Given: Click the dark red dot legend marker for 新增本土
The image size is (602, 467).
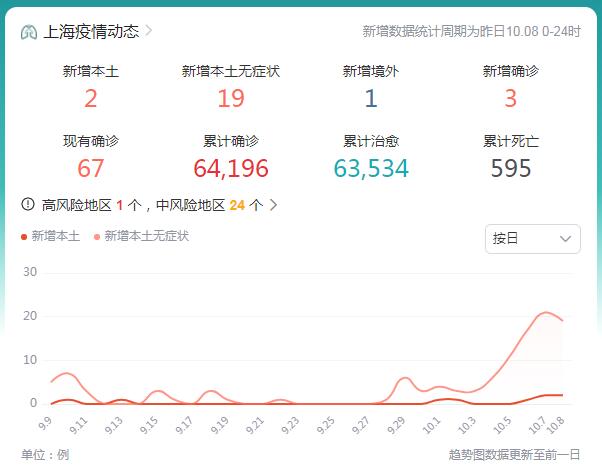Looking at the screenshot, I should click(24, 237).
